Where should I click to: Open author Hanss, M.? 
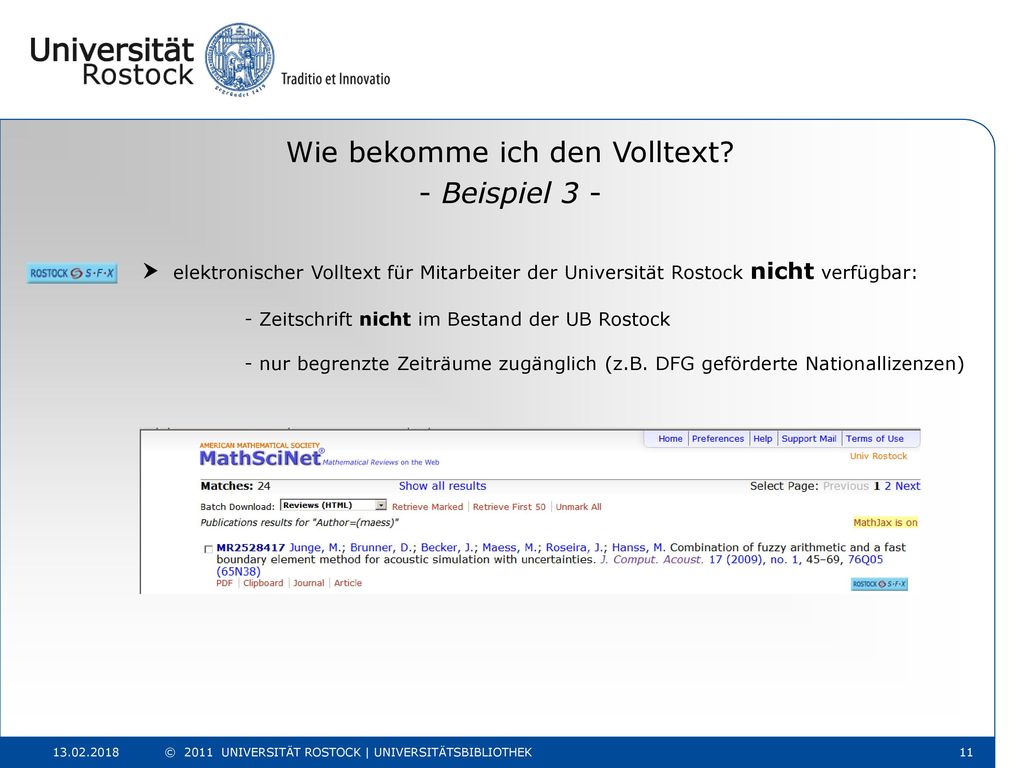638,548
